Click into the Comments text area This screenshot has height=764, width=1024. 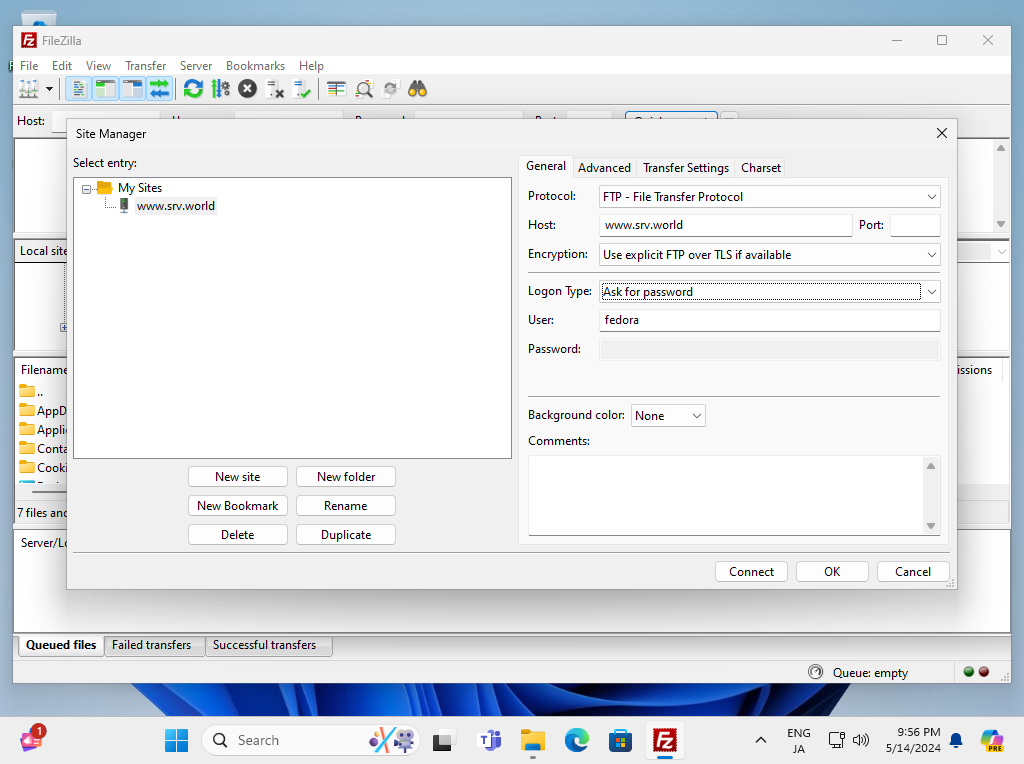pos(726,496)
